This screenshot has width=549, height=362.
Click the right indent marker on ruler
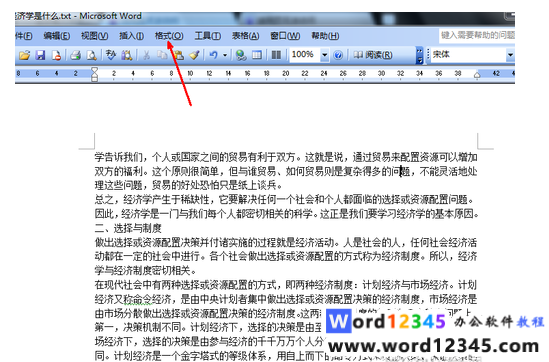tap(477, 75)
